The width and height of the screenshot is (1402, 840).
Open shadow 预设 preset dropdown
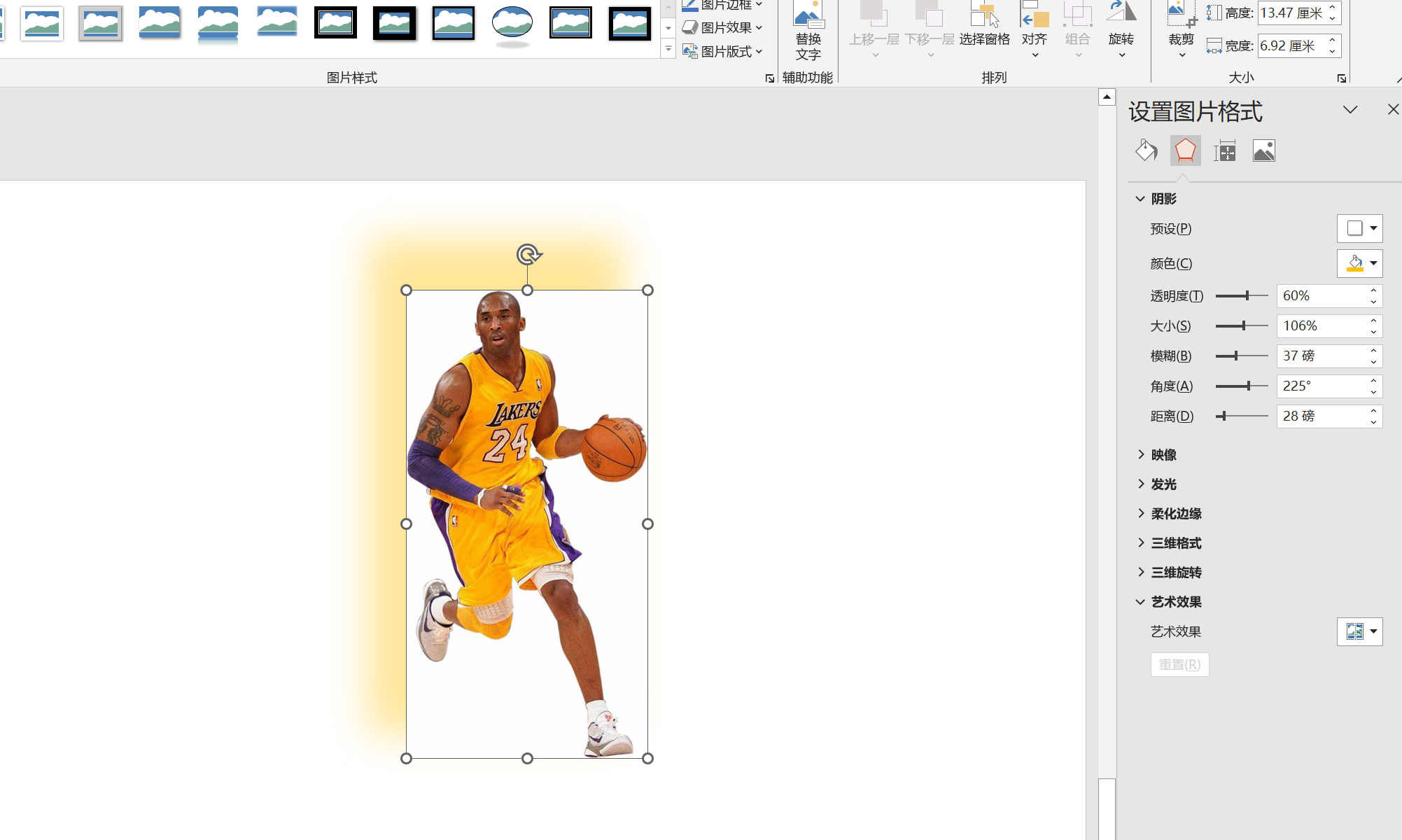click(x=1359, y=228)
